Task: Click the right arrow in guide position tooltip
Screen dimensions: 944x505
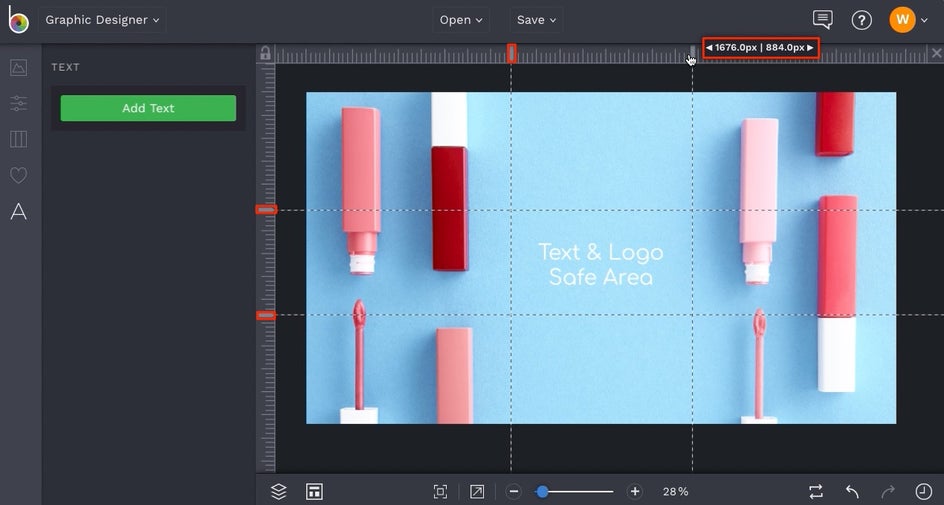Action: pyautogui.click(x=810, y=48)
